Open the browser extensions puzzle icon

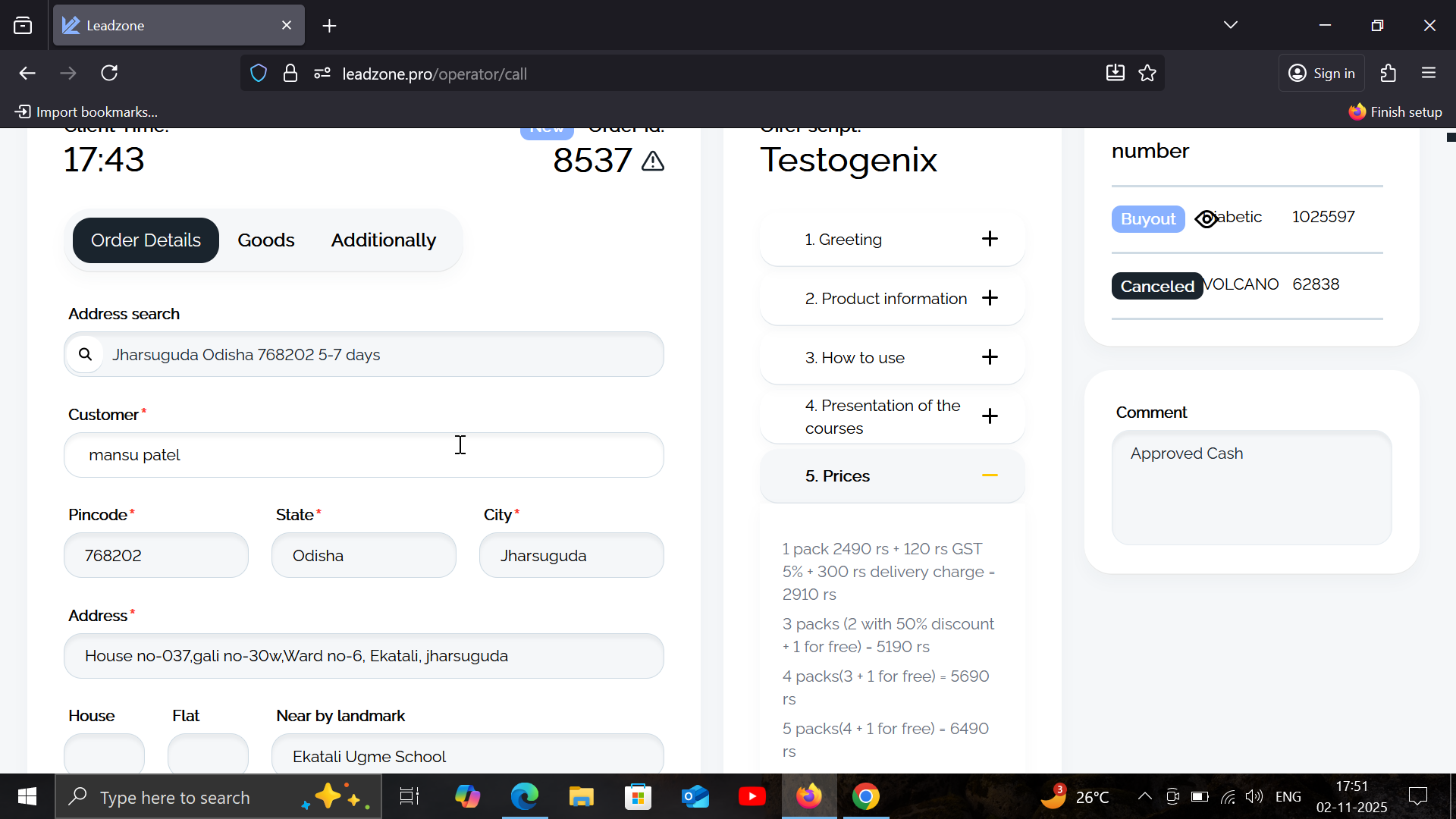point(1388,74)
